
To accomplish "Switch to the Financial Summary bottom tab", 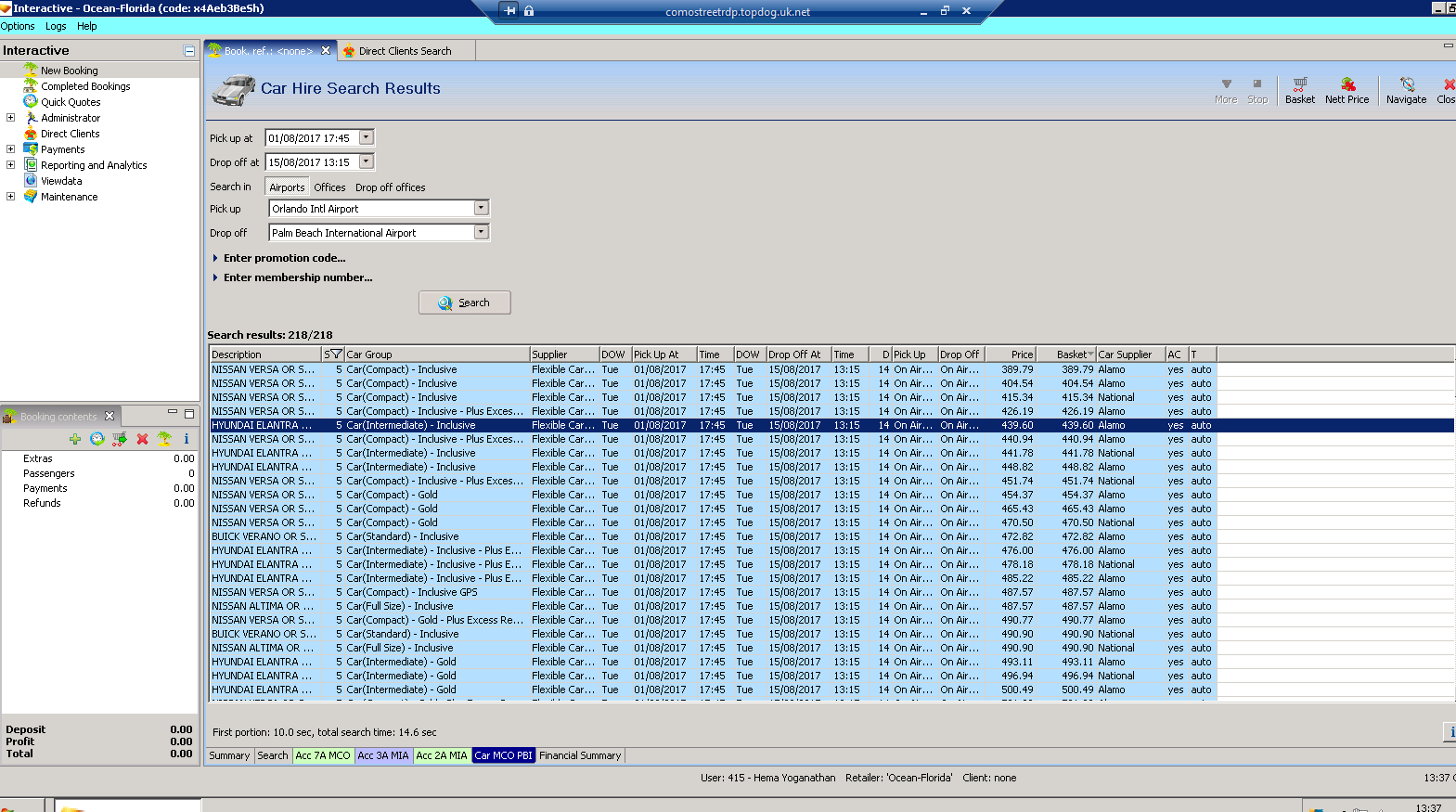I will 580,755.
